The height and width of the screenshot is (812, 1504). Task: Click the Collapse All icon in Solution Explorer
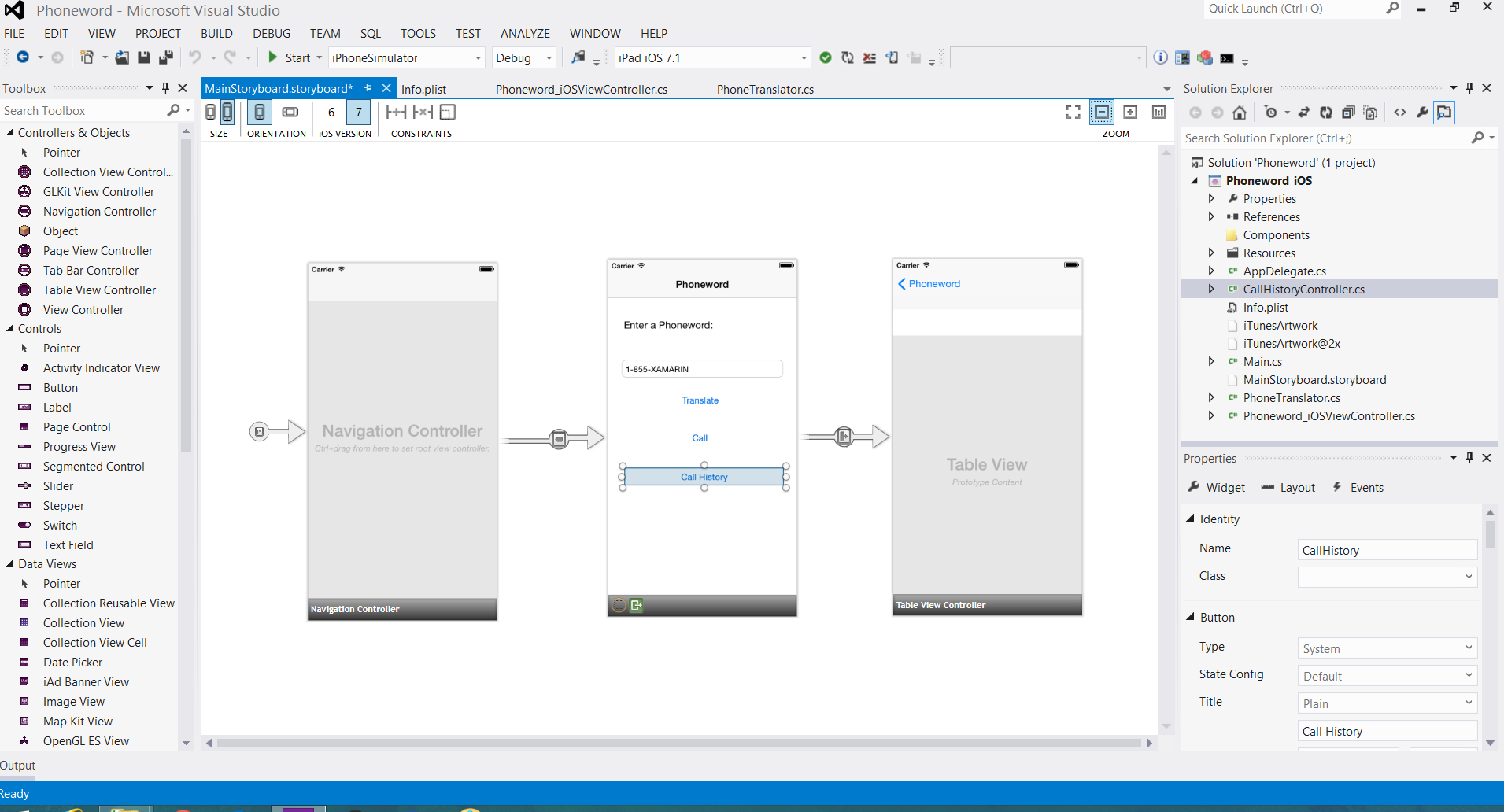click(1348, 113)
